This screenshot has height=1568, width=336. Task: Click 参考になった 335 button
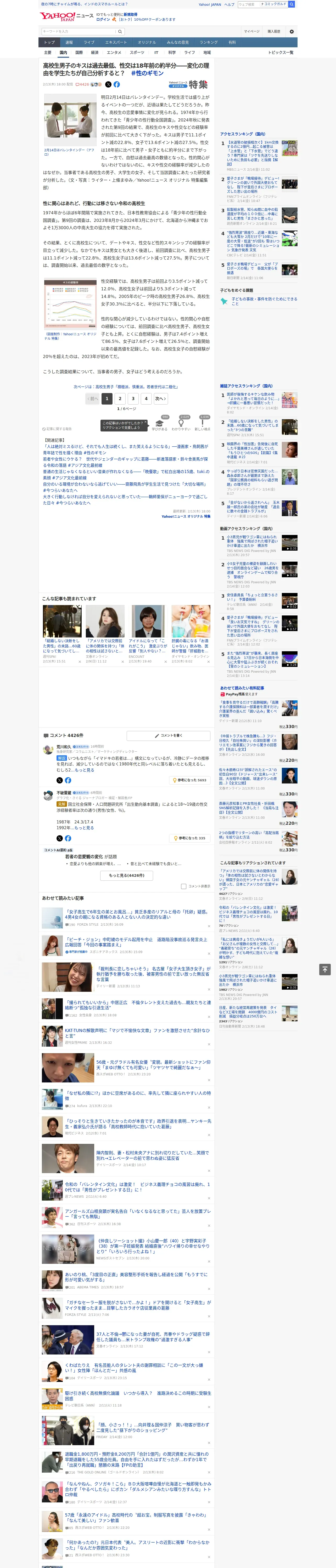(x=190, y=838)
